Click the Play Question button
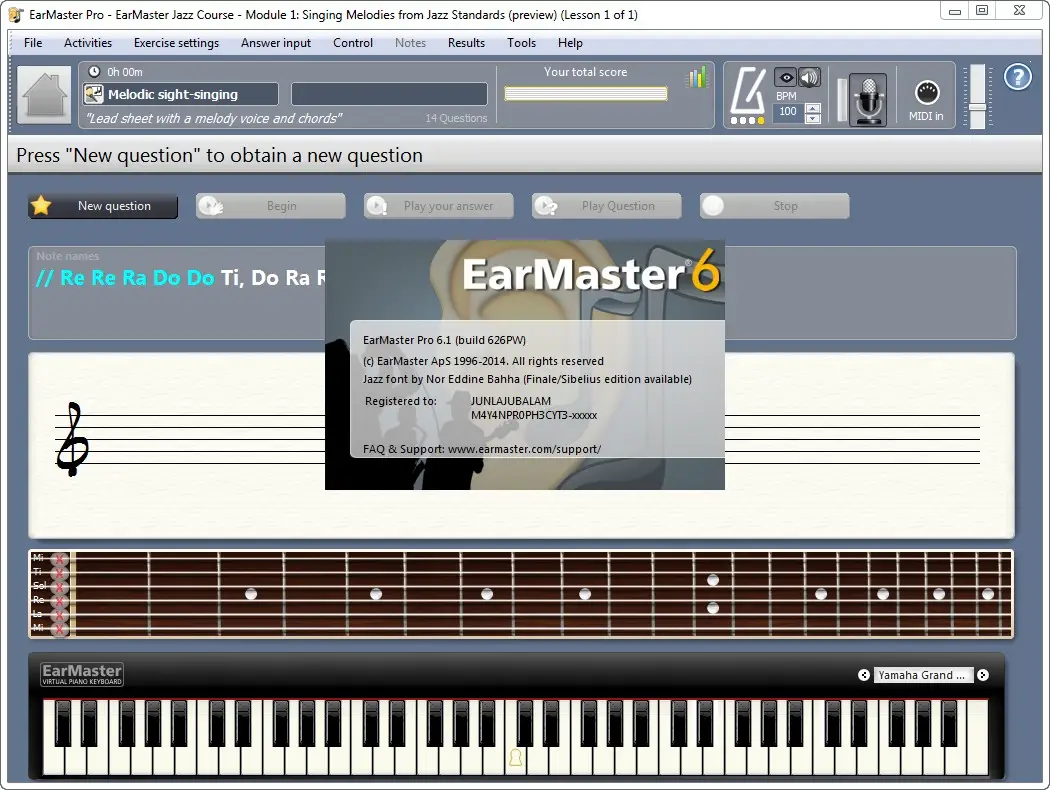Screen dimensions: 1050x790 click(x=607, y=206)
